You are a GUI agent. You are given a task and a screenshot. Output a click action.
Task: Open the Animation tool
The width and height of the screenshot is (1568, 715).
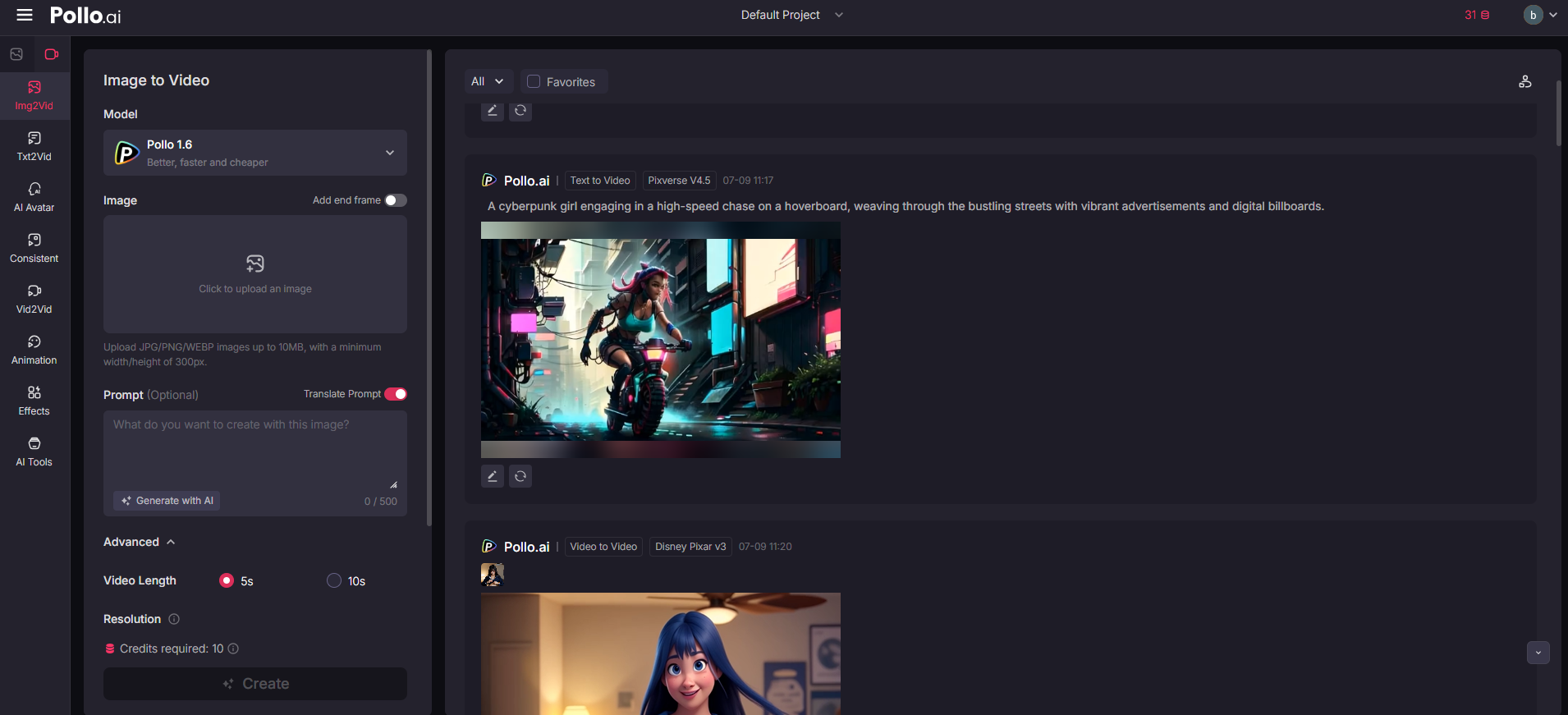click(x=34, y=351)
